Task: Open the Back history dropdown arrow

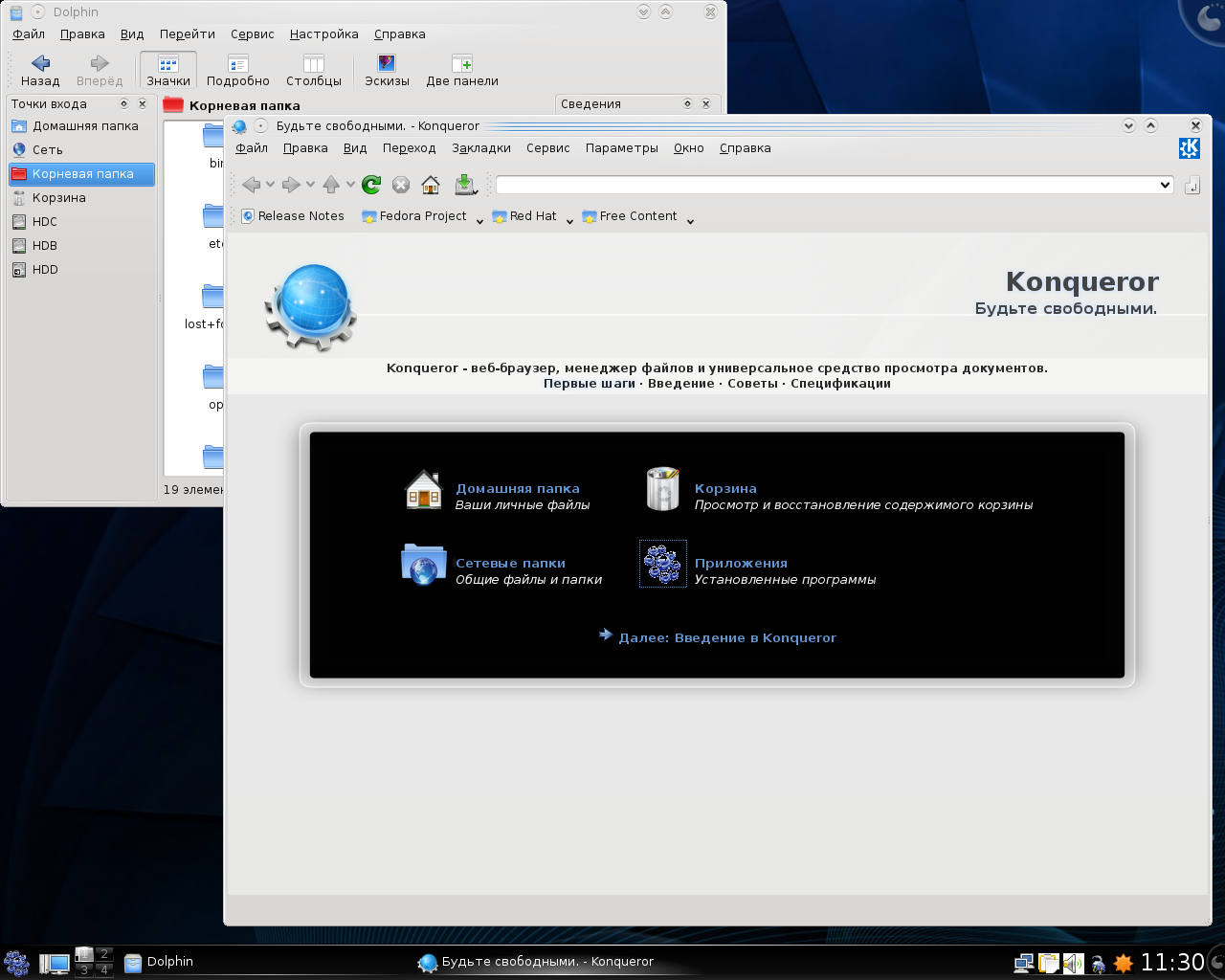Action: coord(271,185)
